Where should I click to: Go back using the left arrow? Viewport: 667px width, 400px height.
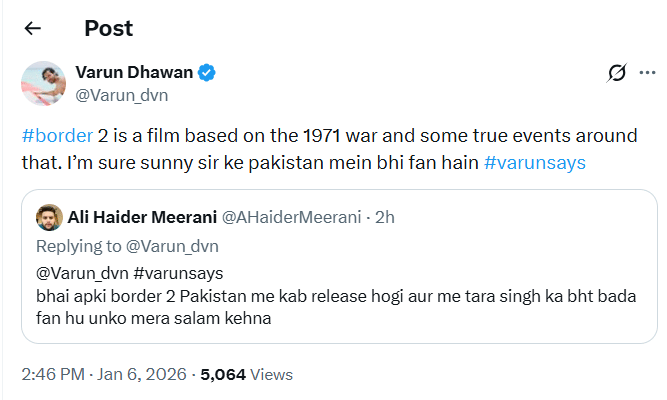32,28
